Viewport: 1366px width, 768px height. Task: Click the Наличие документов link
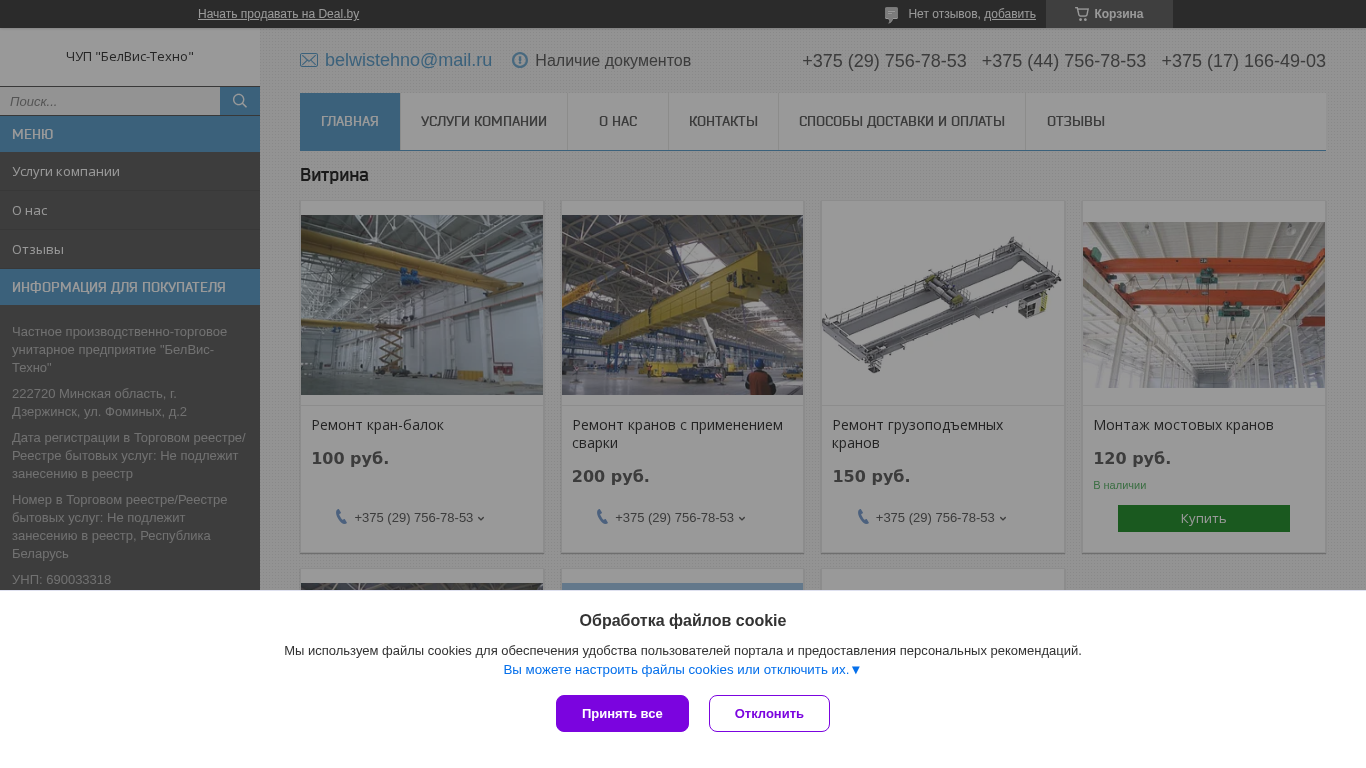coord(613,61)
